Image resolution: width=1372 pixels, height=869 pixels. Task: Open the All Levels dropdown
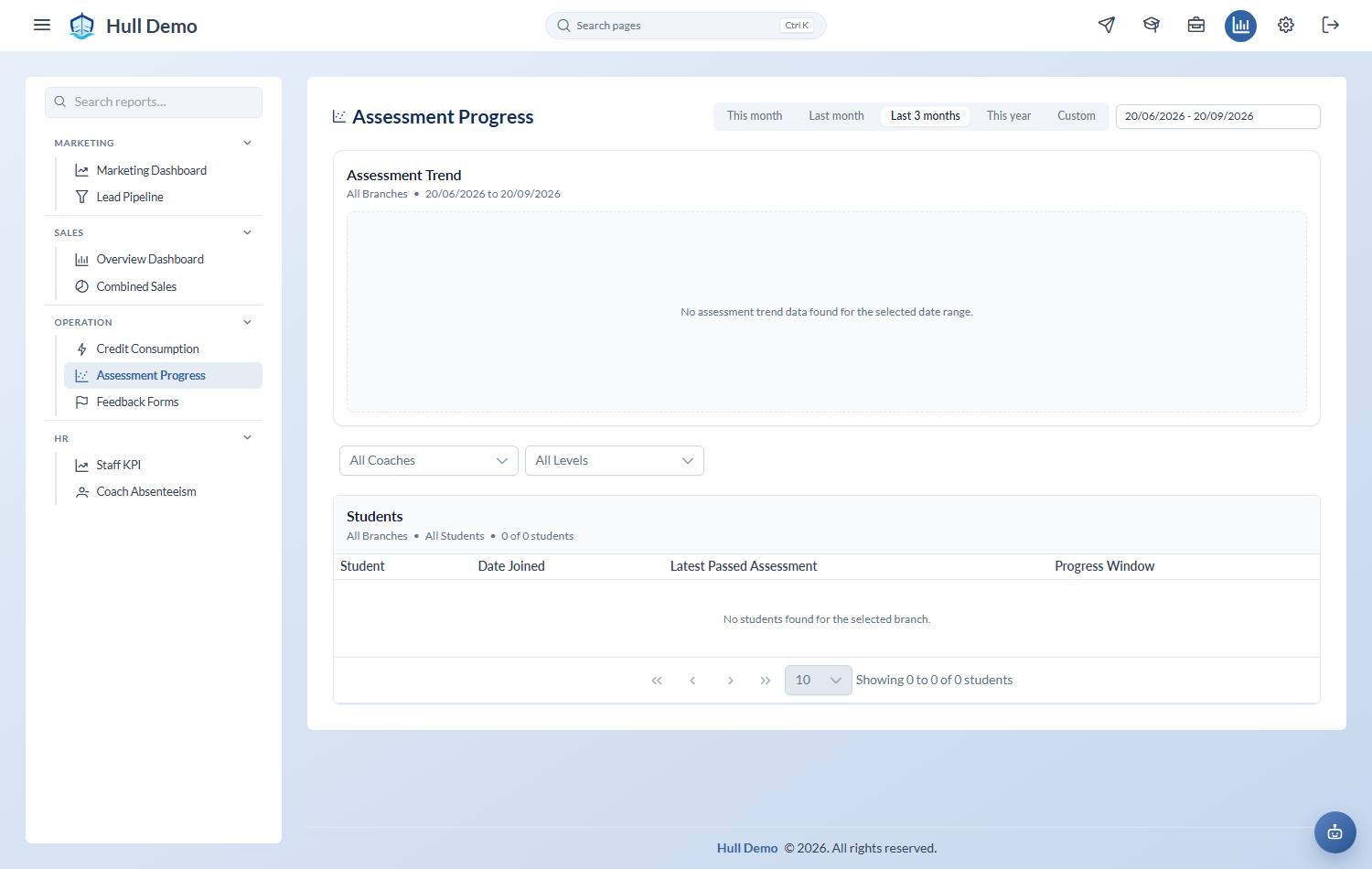[615, 460]
